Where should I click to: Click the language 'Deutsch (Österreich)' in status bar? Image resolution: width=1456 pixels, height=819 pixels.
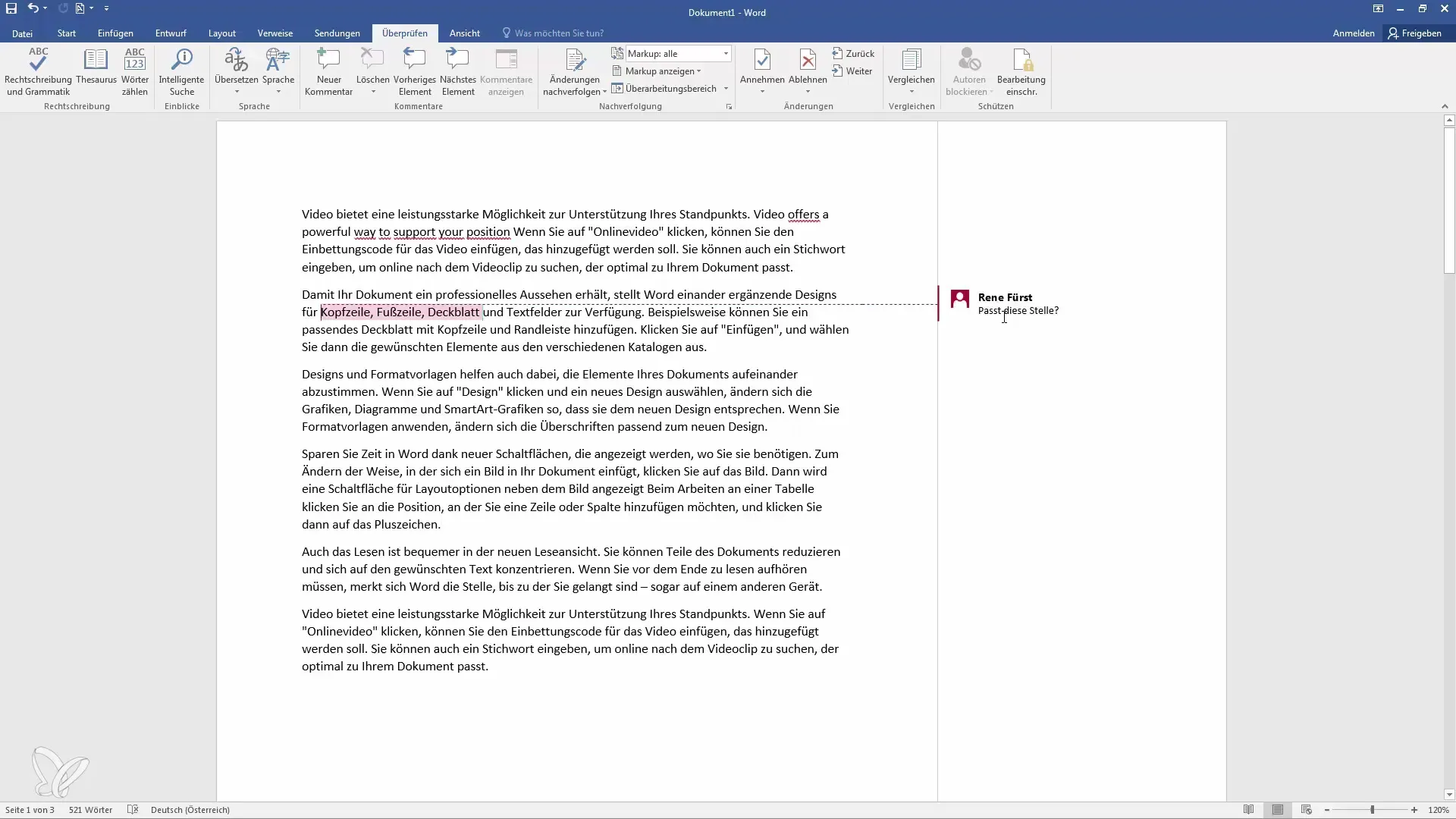[190, 810]
